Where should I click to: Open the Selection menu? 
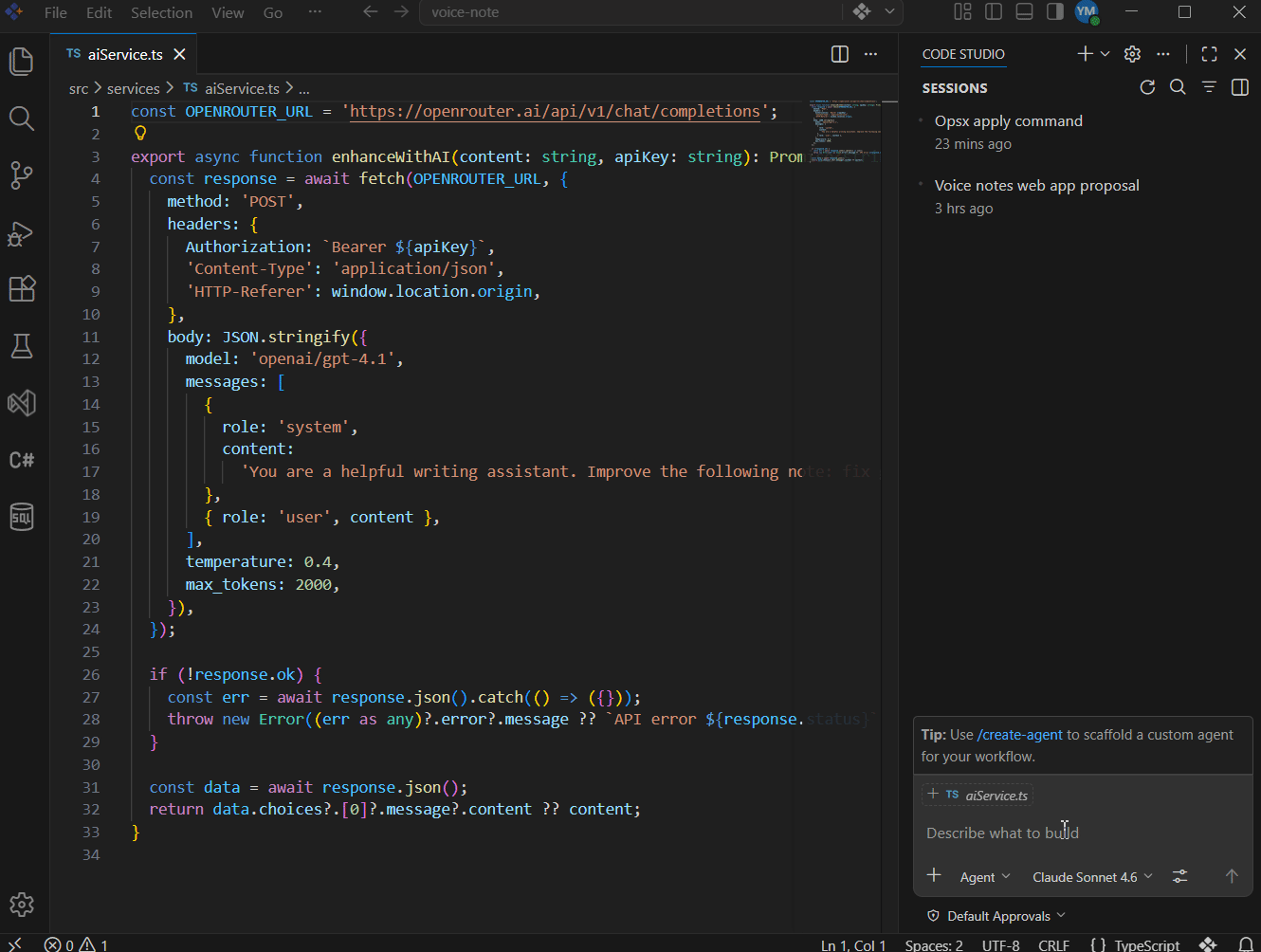[x=161, y=12]
